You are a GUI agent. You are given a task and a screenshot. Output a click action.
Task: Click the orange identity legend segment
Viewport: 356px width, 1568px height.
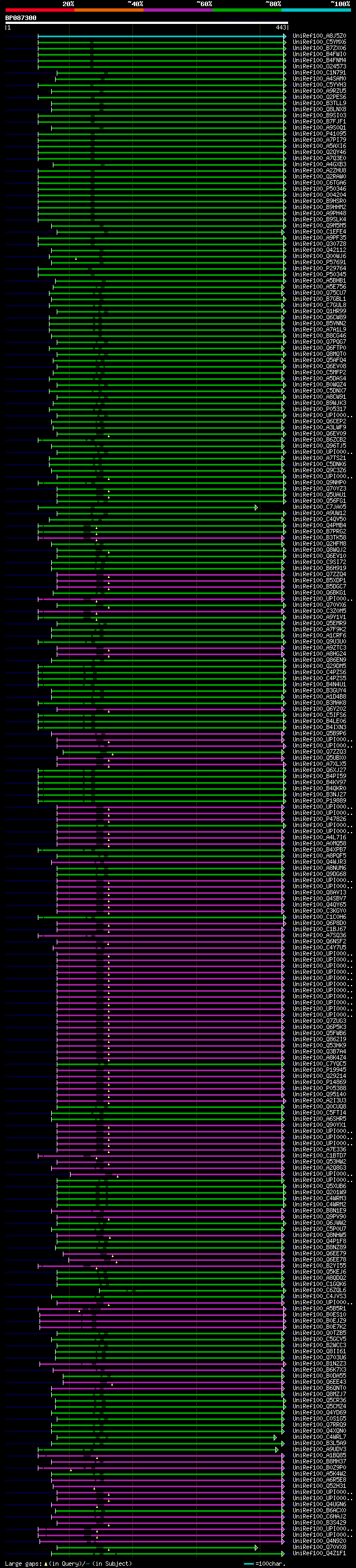tap(109, 10)
